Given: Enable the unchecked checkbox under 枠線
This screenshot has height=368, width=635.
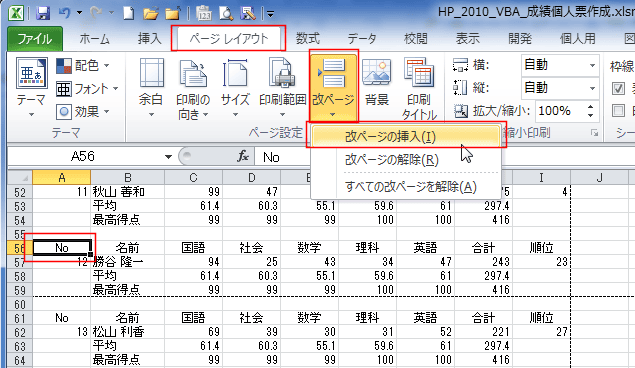Looking at the screenshot, I should (x=618, y=110).
